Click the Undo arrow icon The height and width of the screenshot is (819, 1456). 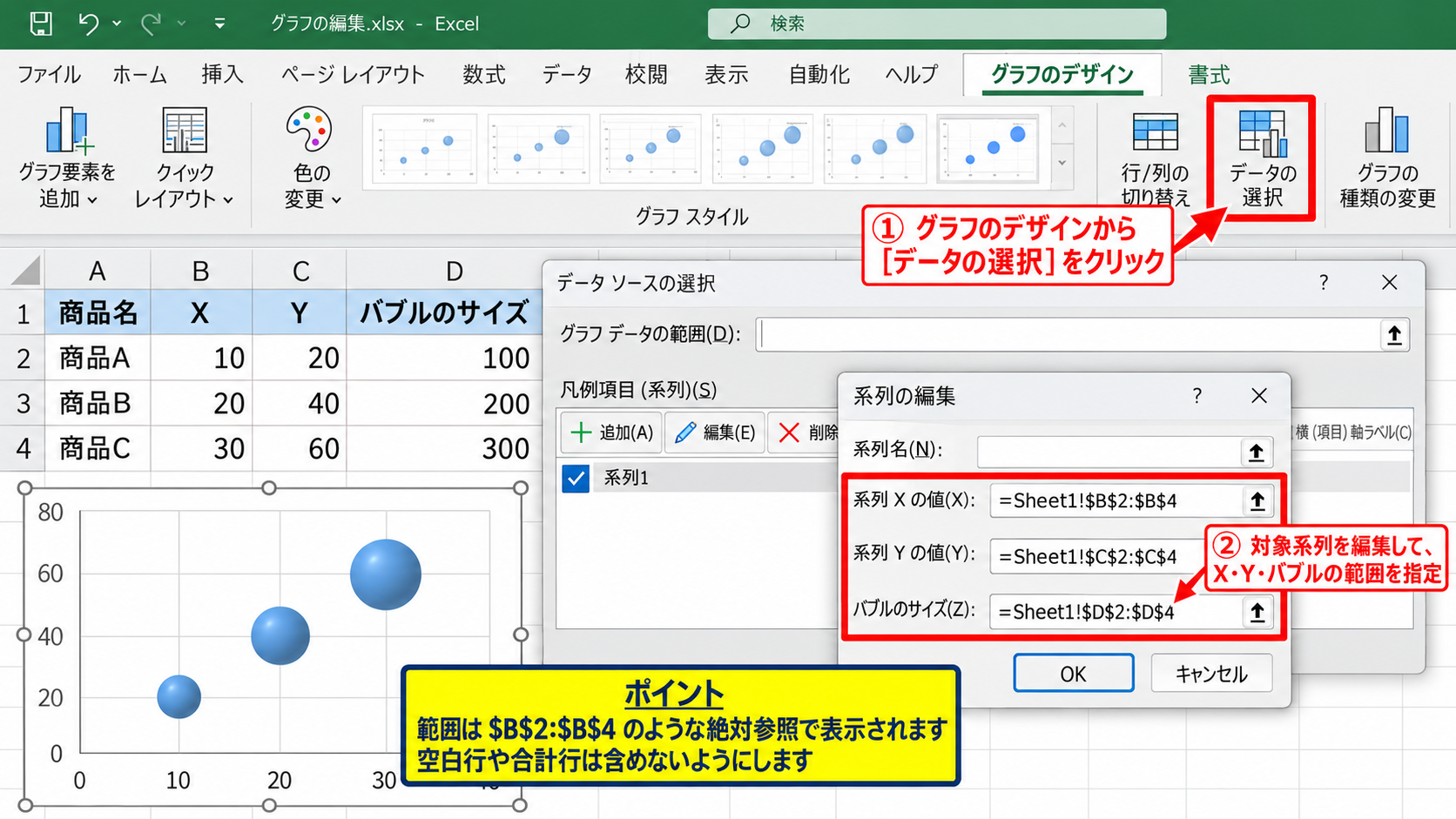(x=88, y=23)
